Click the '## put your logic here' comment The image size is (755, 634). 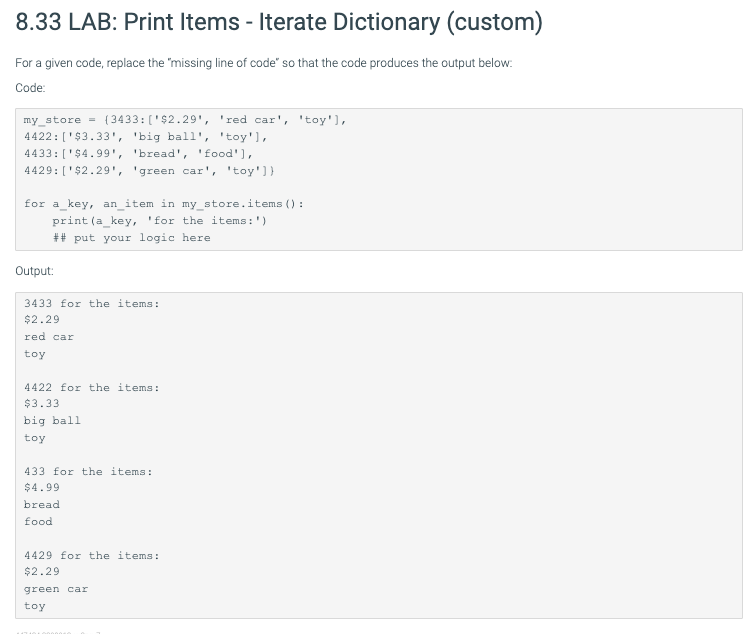click(131, 238)
